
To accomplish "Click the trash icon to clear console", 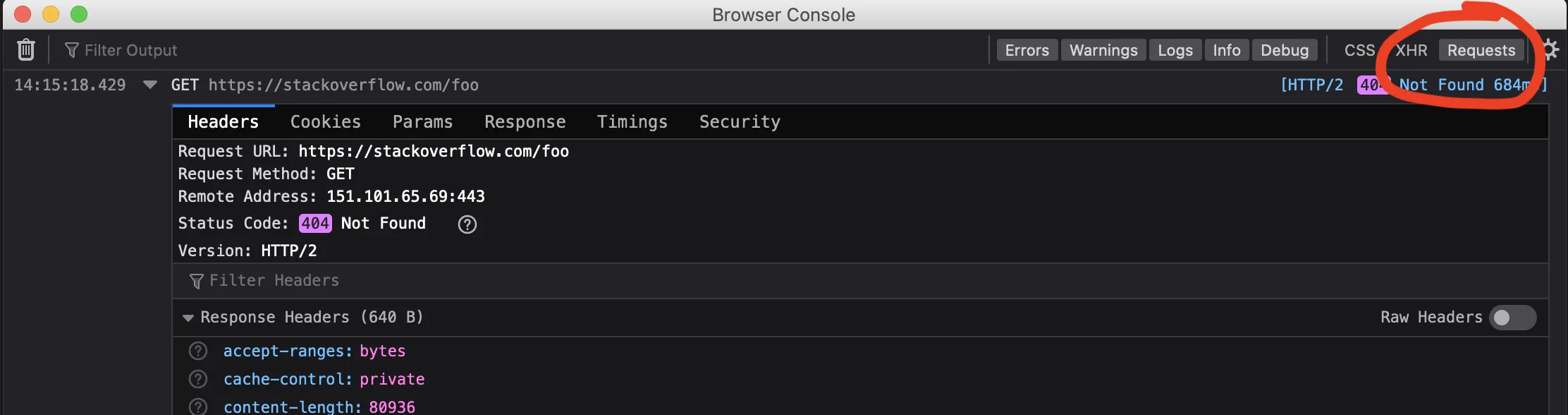I will point(26,49).
